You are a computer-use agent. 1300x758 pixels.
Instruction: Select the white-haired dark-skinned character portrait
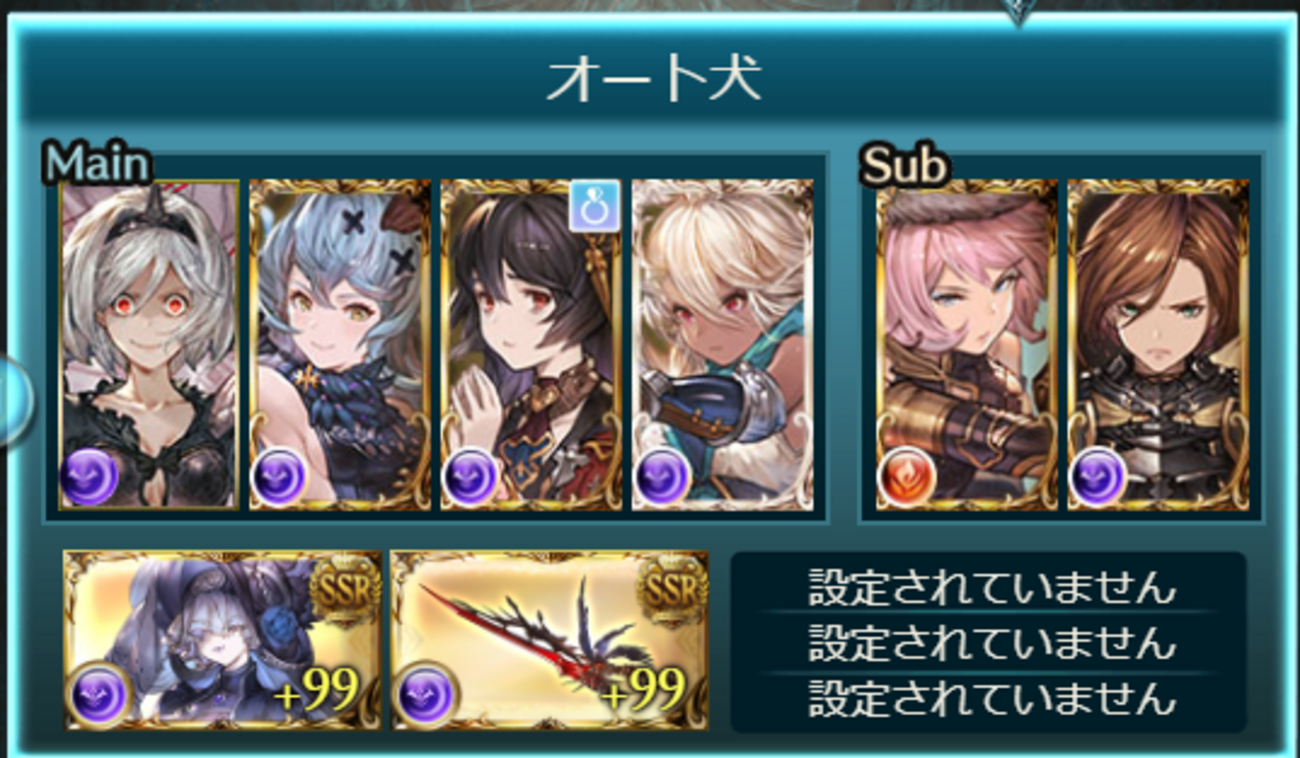722,345
